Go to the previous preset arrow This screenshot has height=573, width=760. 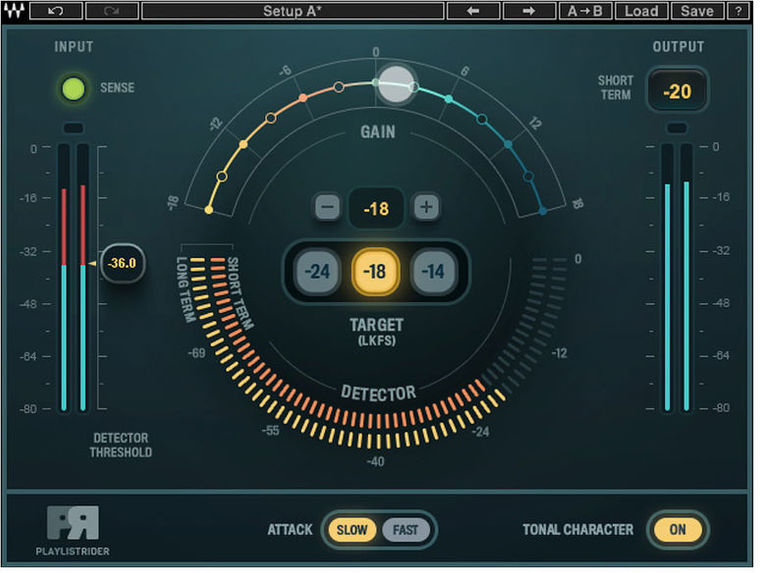(x=473, y=11)
